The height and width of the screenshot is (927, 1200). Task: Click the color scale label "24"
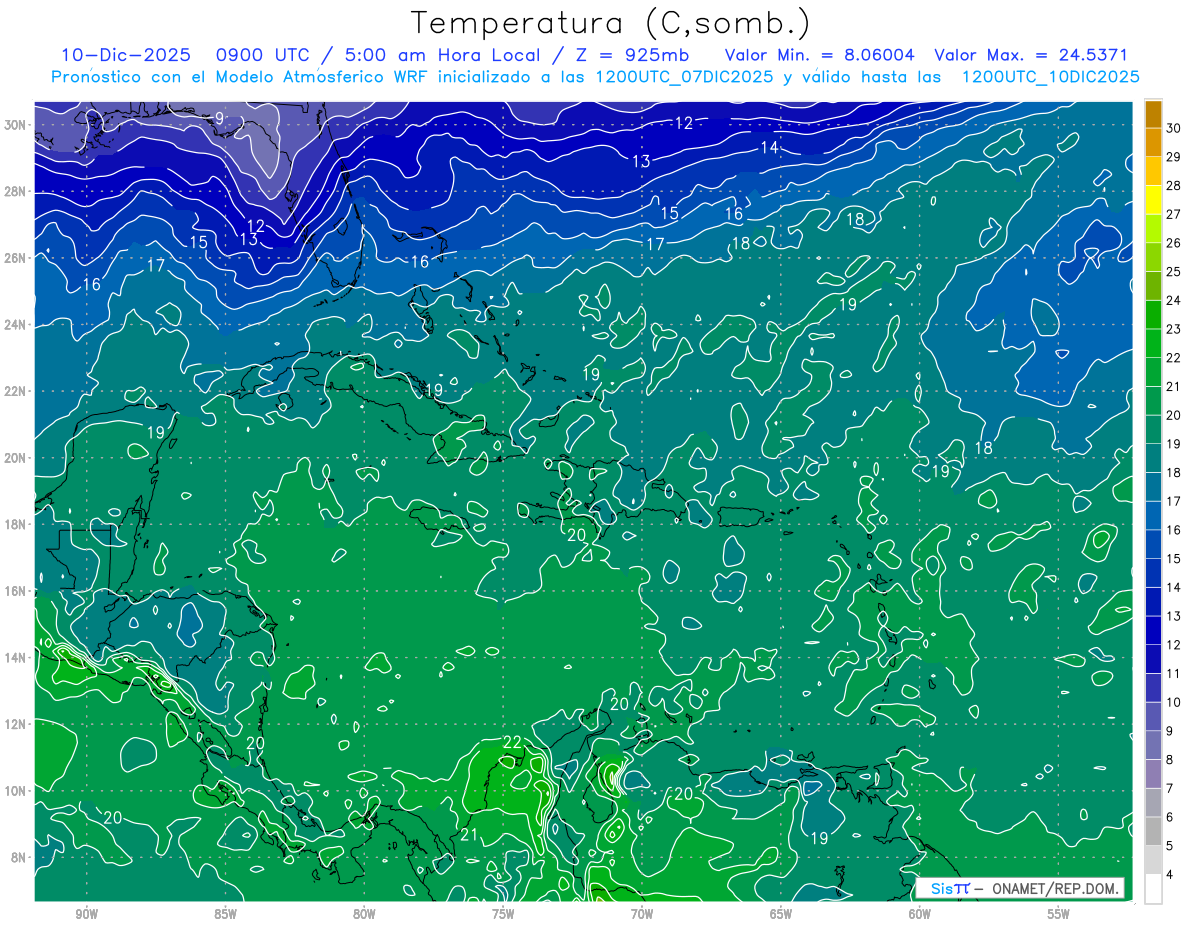pos(1174,300)
